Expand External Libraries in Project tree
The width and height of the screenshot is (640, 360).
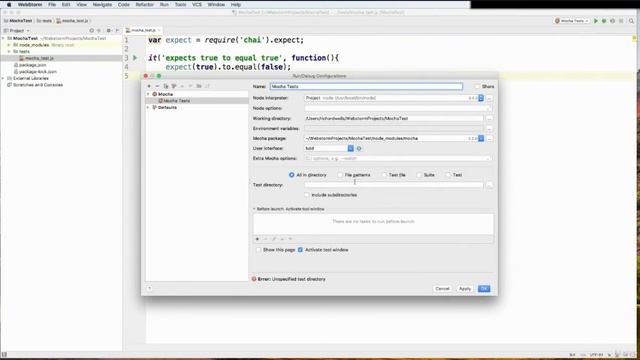[3, 78]
